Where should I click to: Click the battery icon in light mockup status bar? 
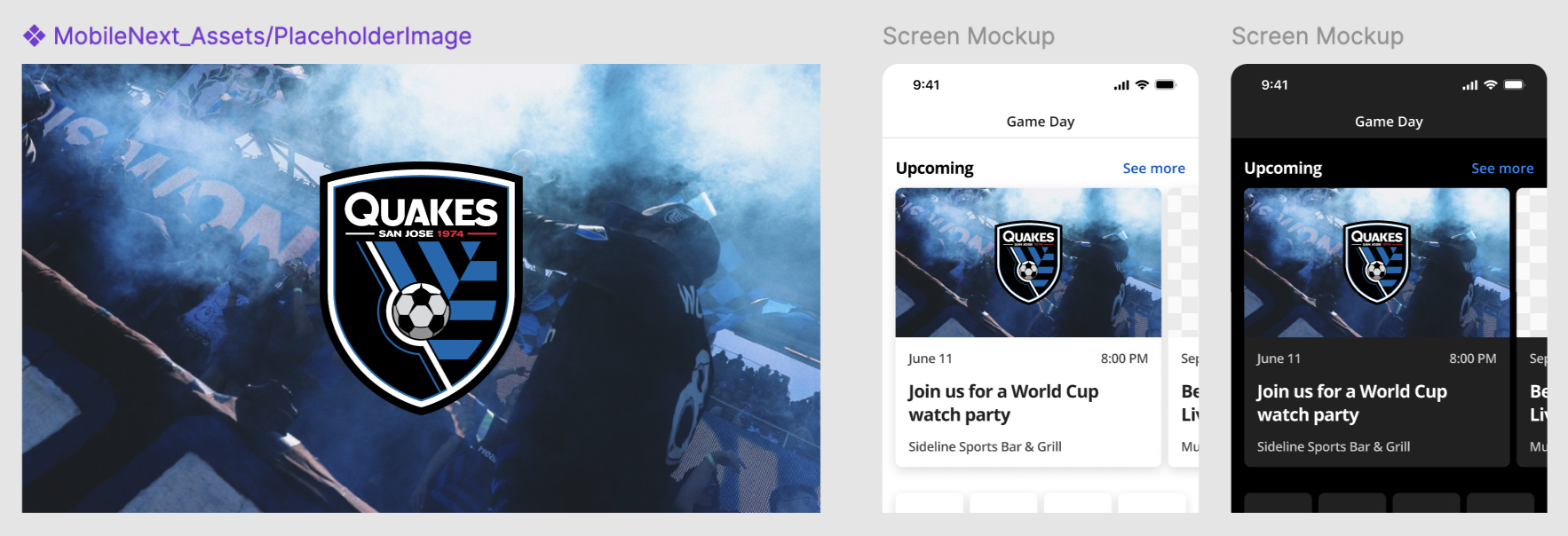1166,85
